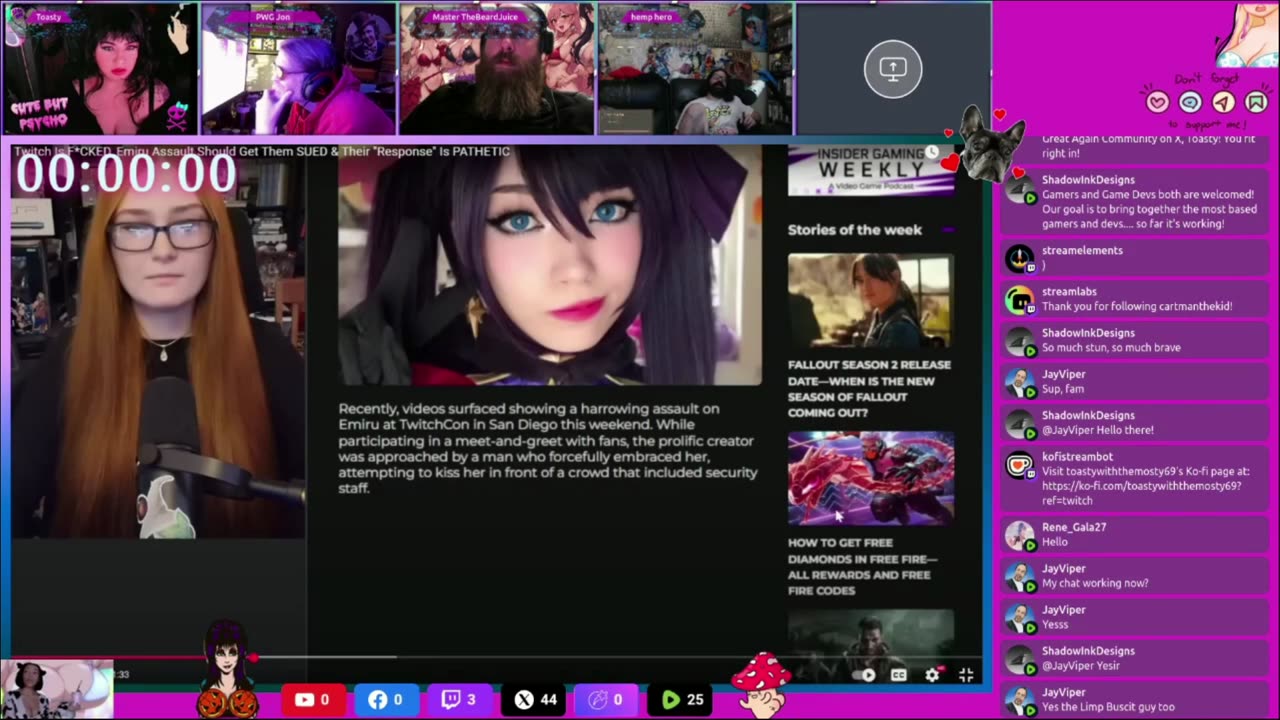
Task: Click the Twitch viewer count badge
Action: [x=458, y=700]
